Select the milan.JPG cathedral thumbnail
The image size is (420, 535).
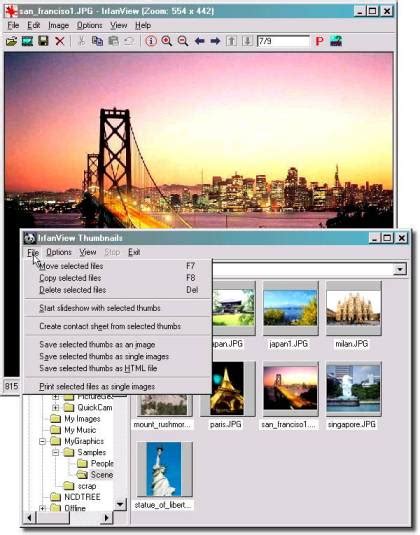353,308
